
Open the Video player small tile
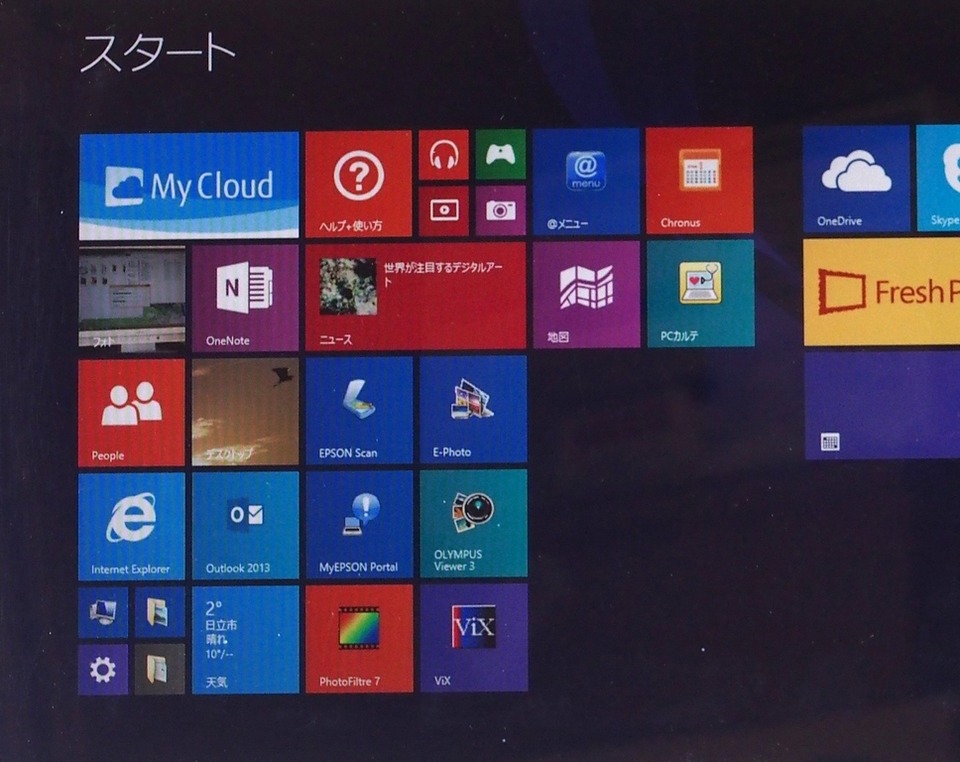click(x=444, y=211)
